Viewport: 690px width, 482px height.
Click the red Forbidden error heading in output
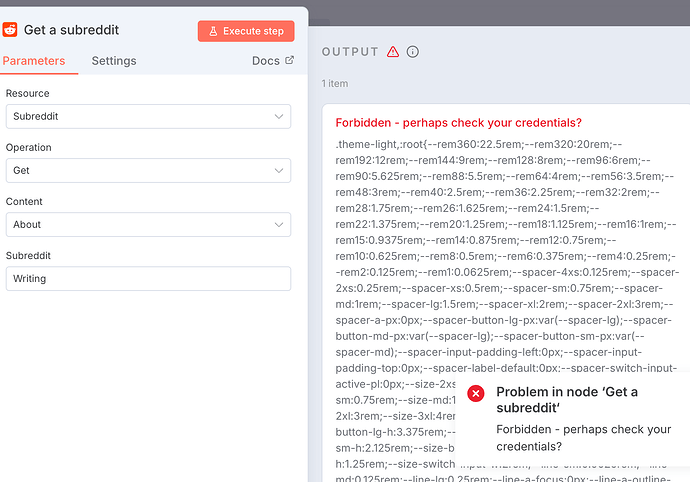click(459, 123)
